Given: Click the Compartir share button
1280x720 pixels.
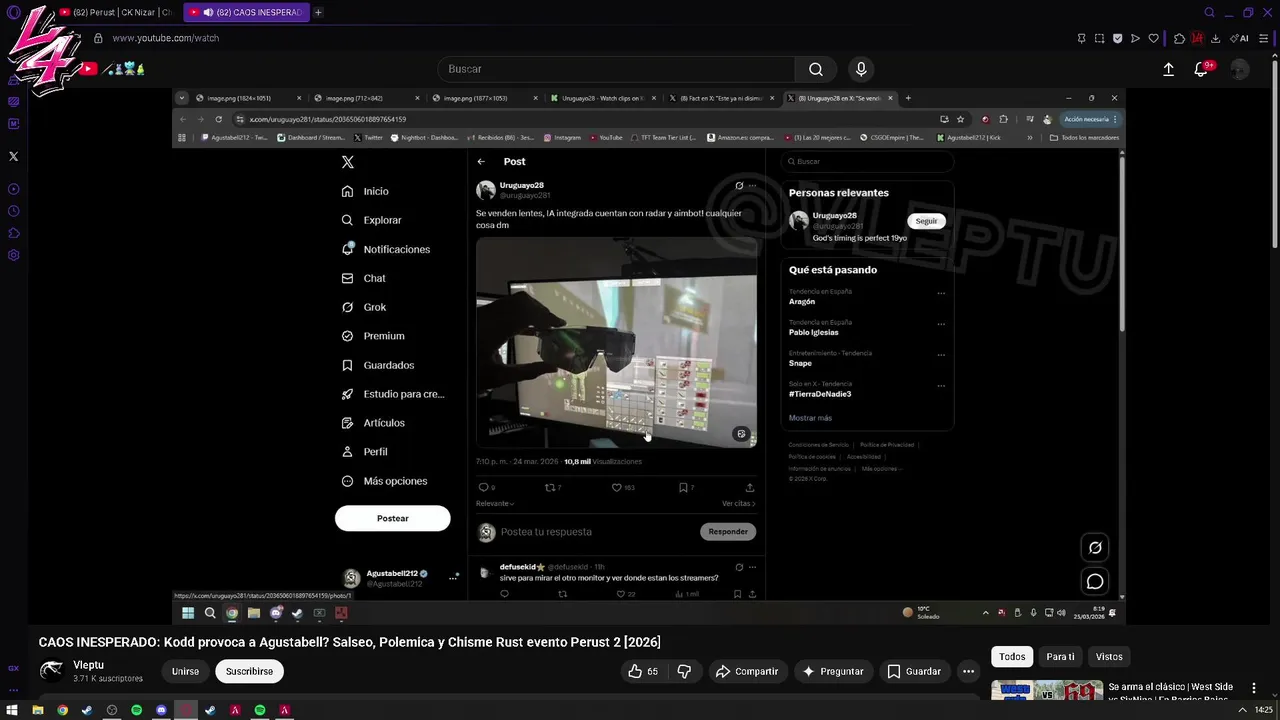Looking at the screenshot, I should (x=747, y=671).
